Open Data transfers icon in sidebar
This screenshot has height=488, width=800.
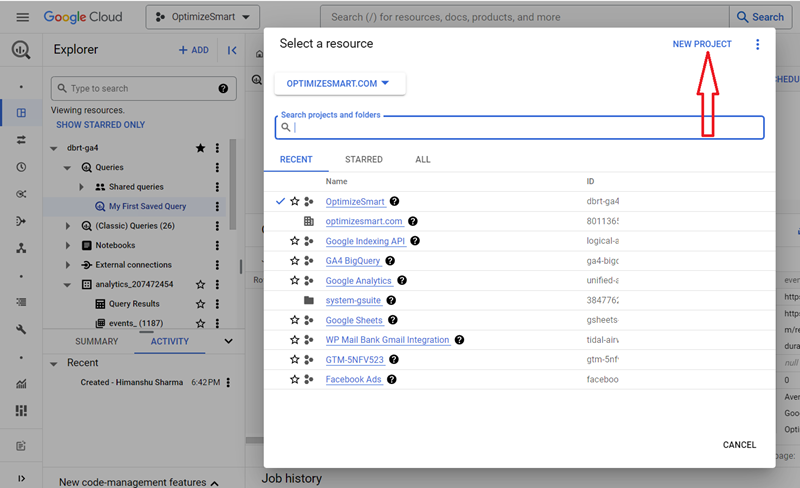(x=21, y=140)
